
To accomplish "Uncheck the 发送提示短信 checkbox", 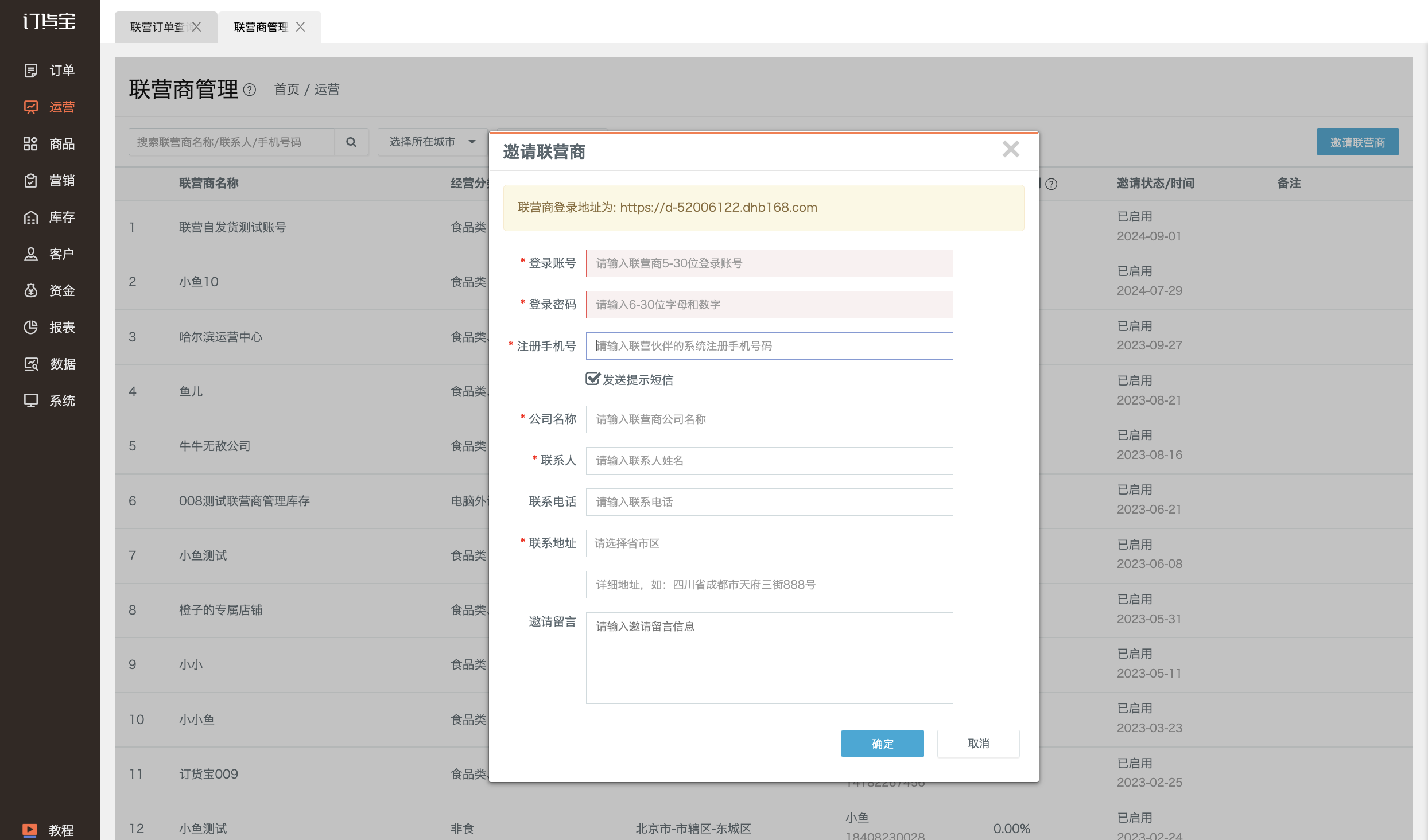I will 592,379.
